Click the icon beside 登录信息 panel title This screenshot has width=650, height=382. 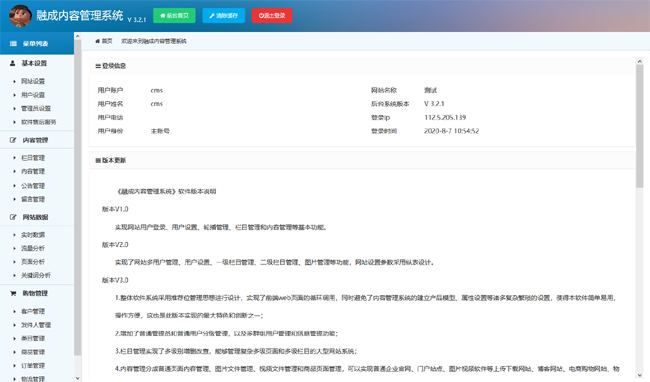98,66
